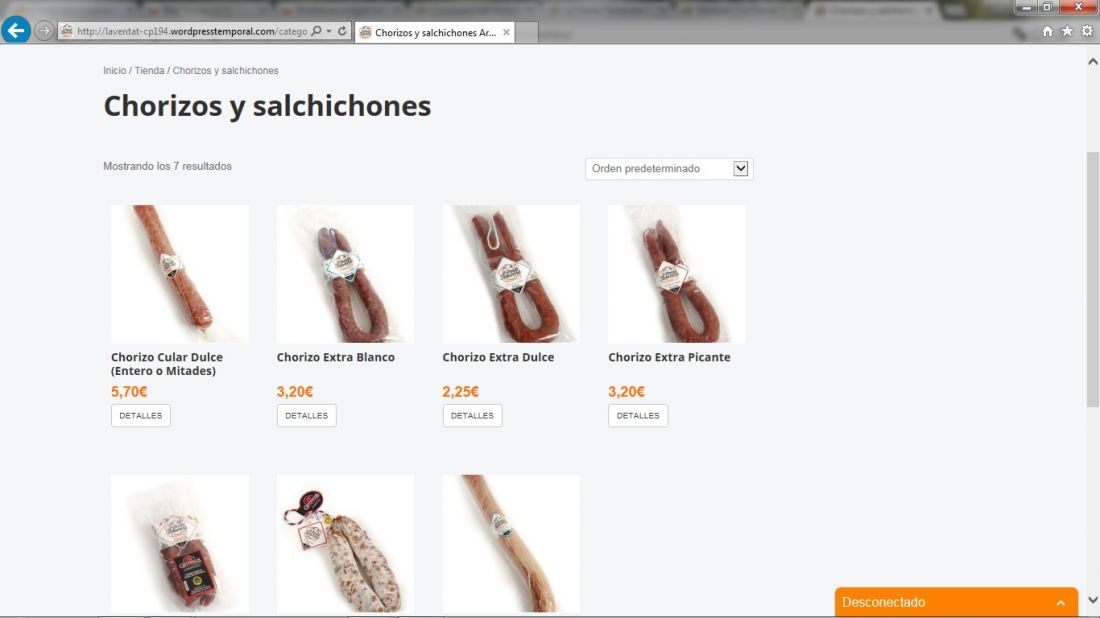Screen dimensions: 1100x618
Task: Follow the Inicio breadcrumb link
Action: coord(114,71)
